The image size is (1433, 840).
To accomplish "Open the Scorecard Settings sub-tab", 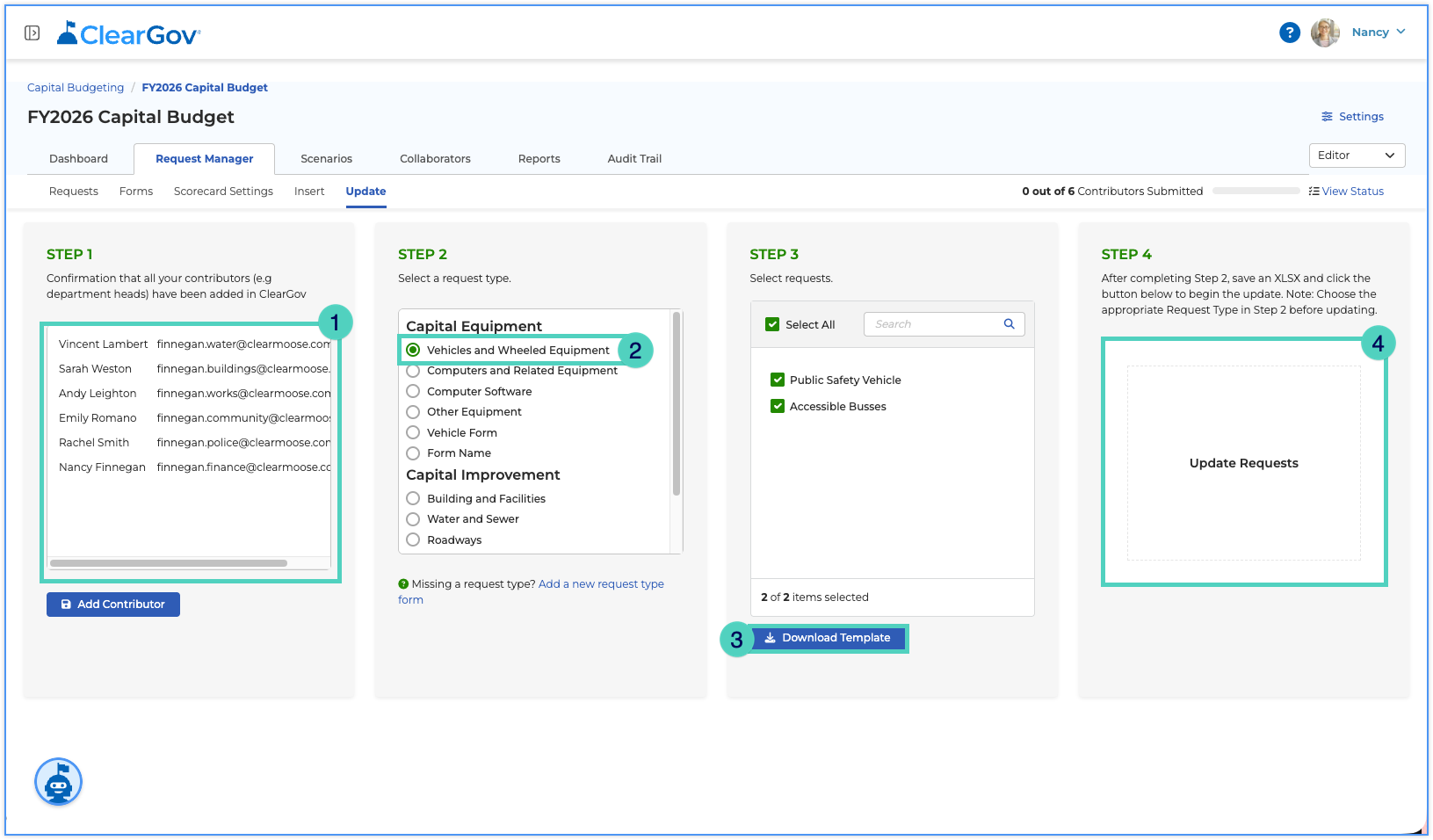I will pos(223,192).
